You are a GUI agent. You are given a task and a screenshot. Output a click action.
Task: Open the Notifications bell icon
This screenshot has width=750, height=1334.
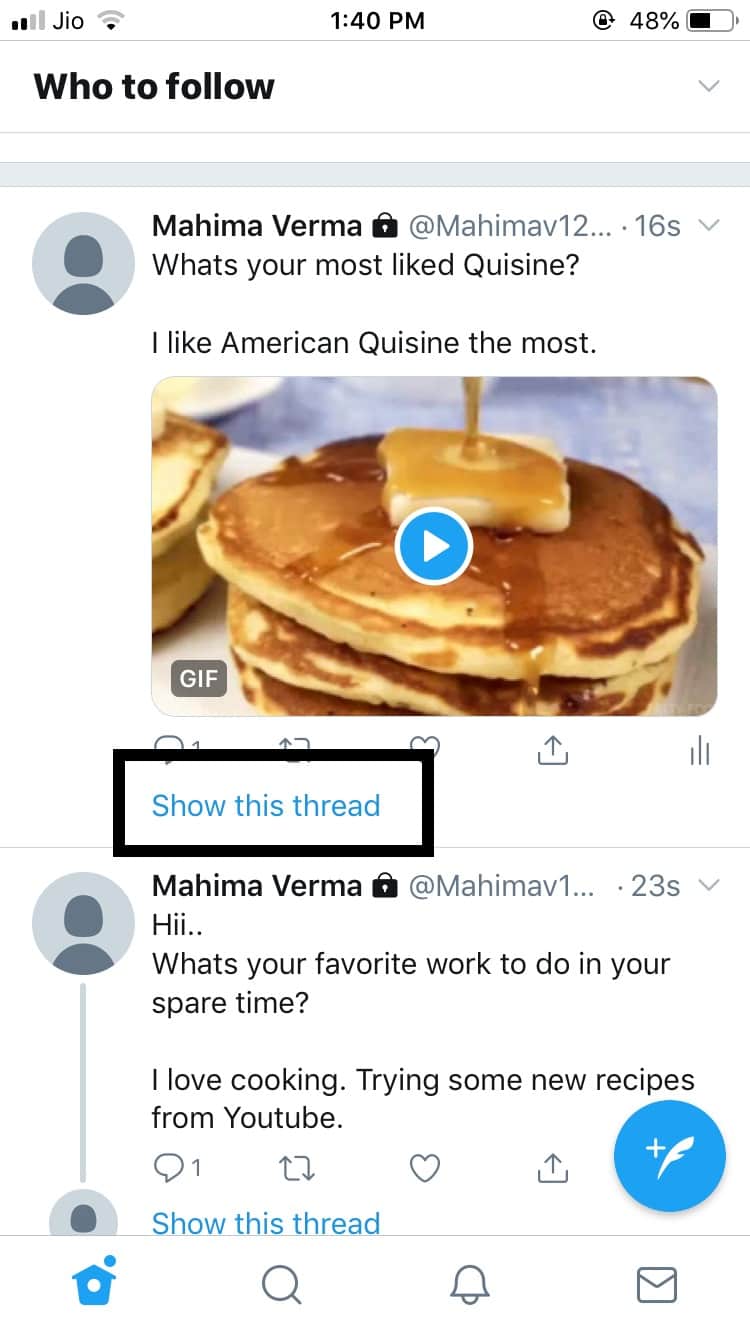[x=469, y=1286]
